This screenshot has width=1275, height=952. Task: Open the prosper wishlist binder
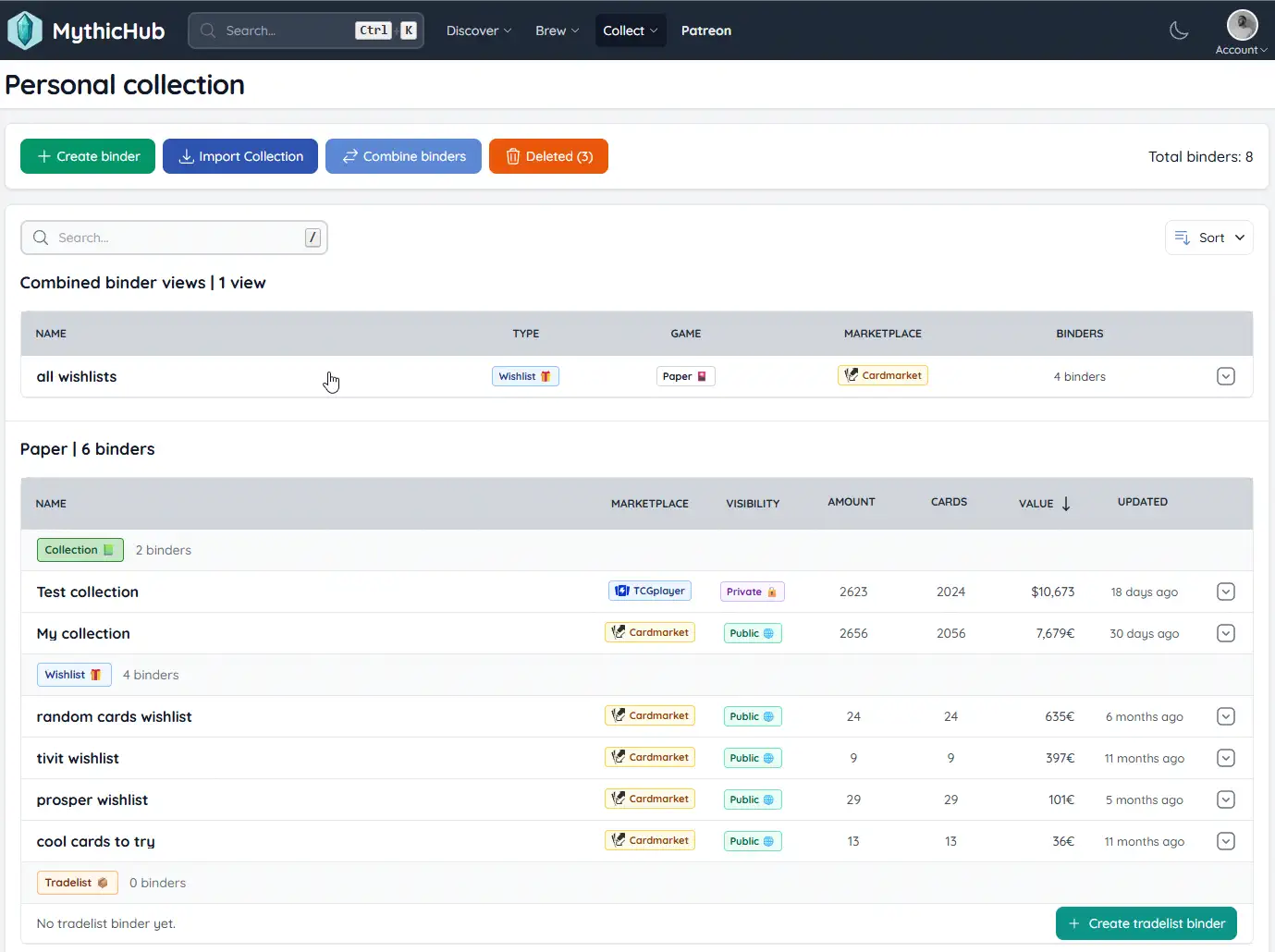point(92,800)
